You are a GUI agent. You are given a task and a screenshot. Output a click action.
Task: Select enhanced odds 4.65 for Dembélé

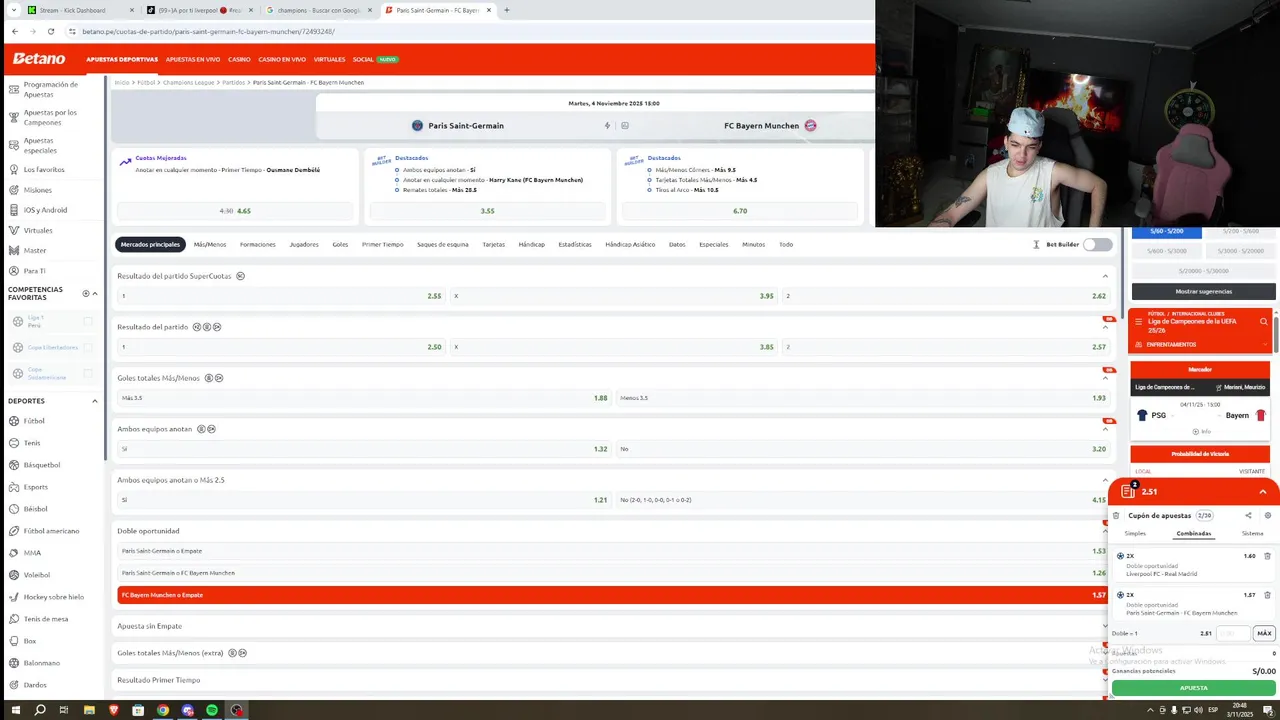coord(235,211)
